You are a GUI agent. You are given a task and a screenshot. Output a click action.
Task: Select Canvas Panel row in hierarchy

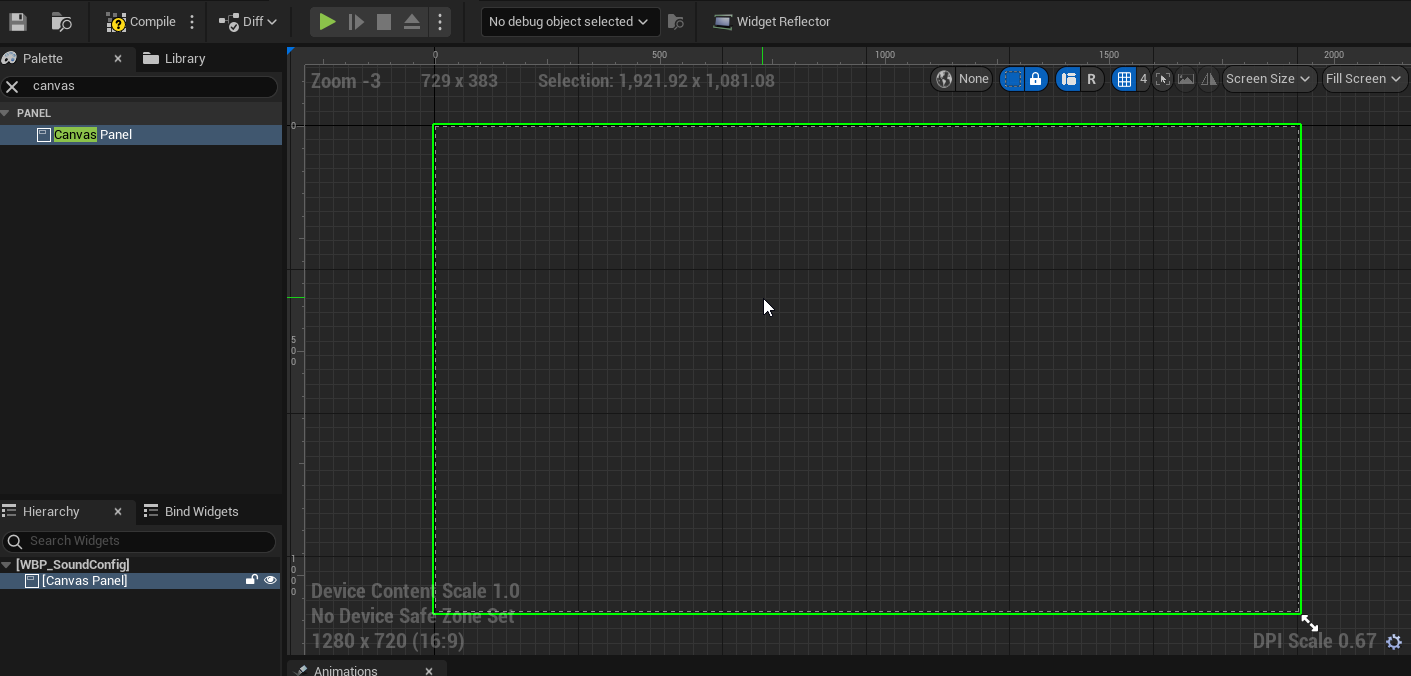point(141,580)
